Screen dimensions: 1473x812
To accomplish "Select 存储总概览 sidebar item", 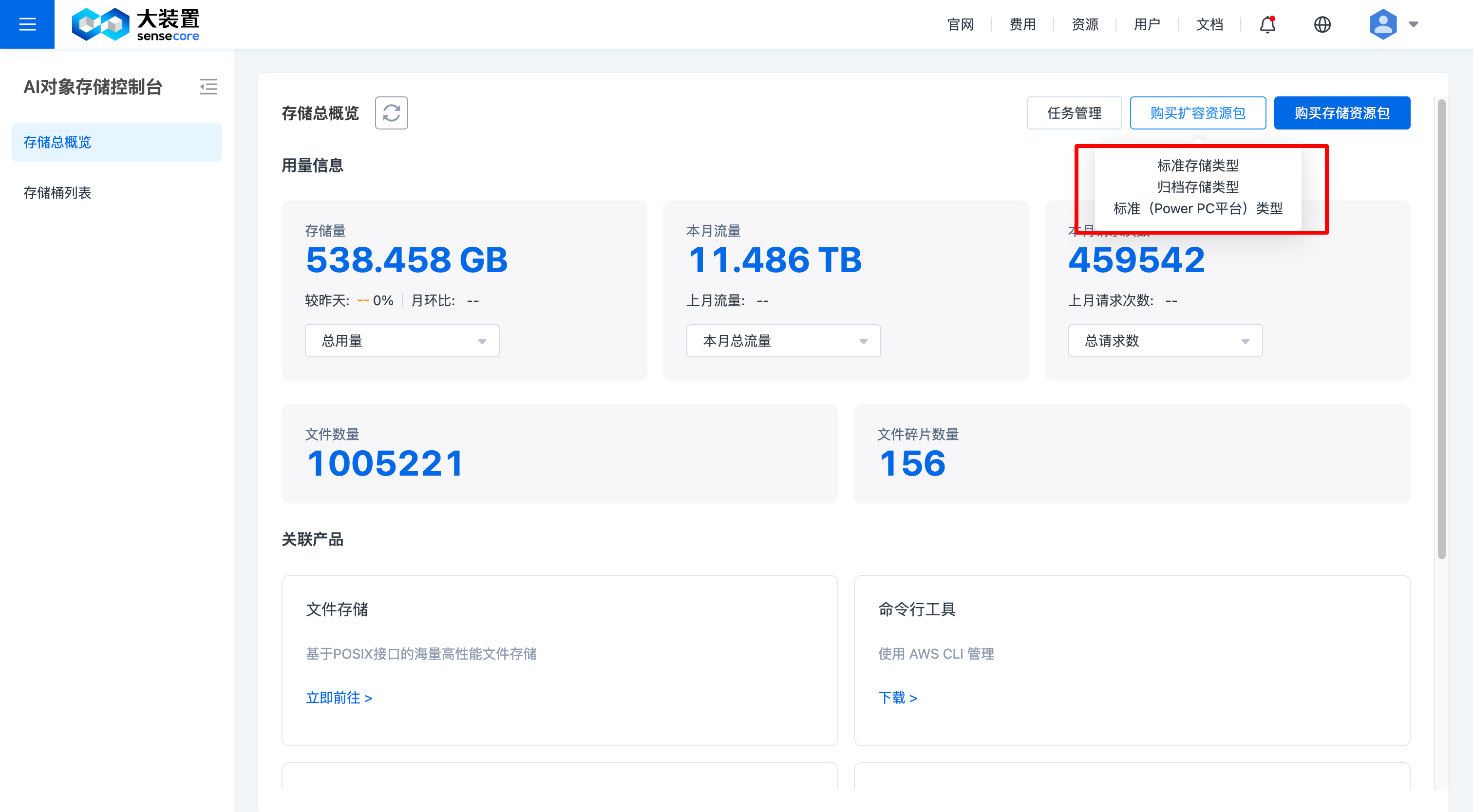I will coord(57,142).
